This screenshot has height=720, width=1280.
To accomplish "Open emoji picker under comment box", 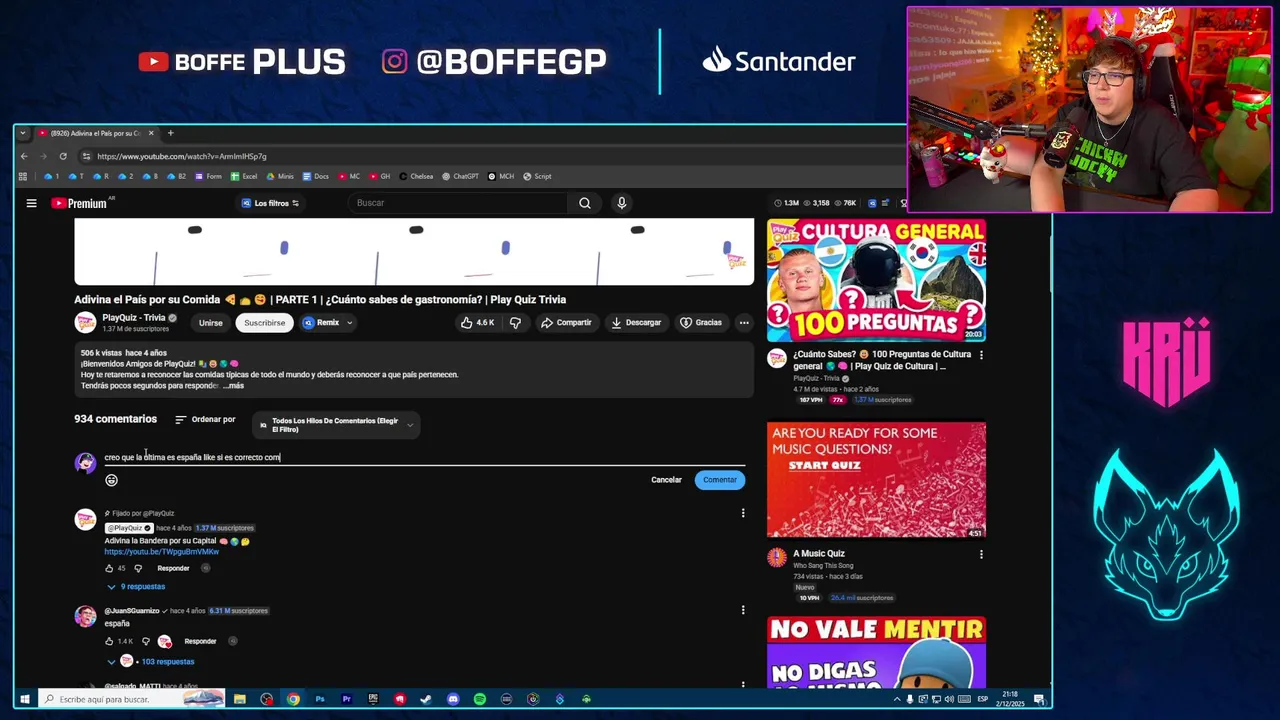I will point(111,480).
